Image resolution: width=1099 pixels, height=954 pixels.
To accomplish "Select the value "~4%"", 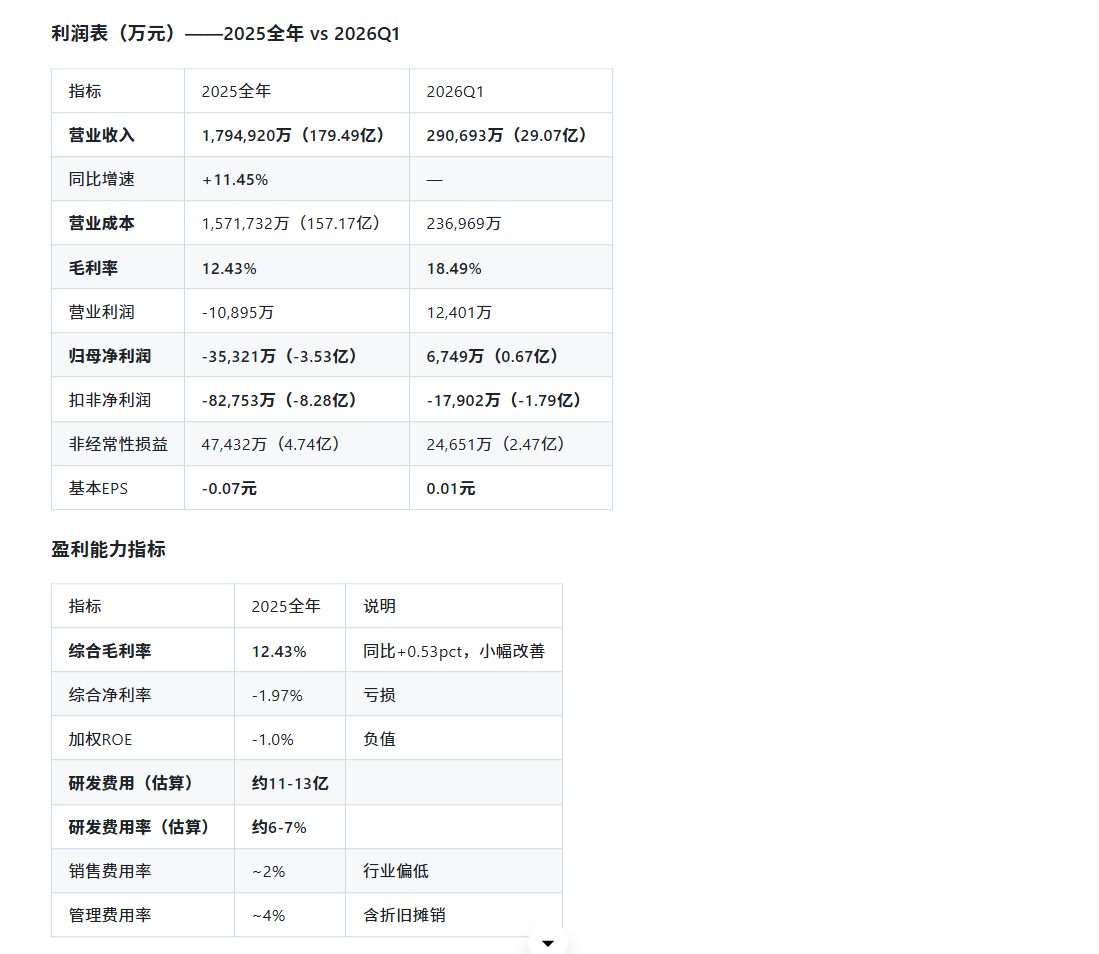I will click(x=268, y=916).
